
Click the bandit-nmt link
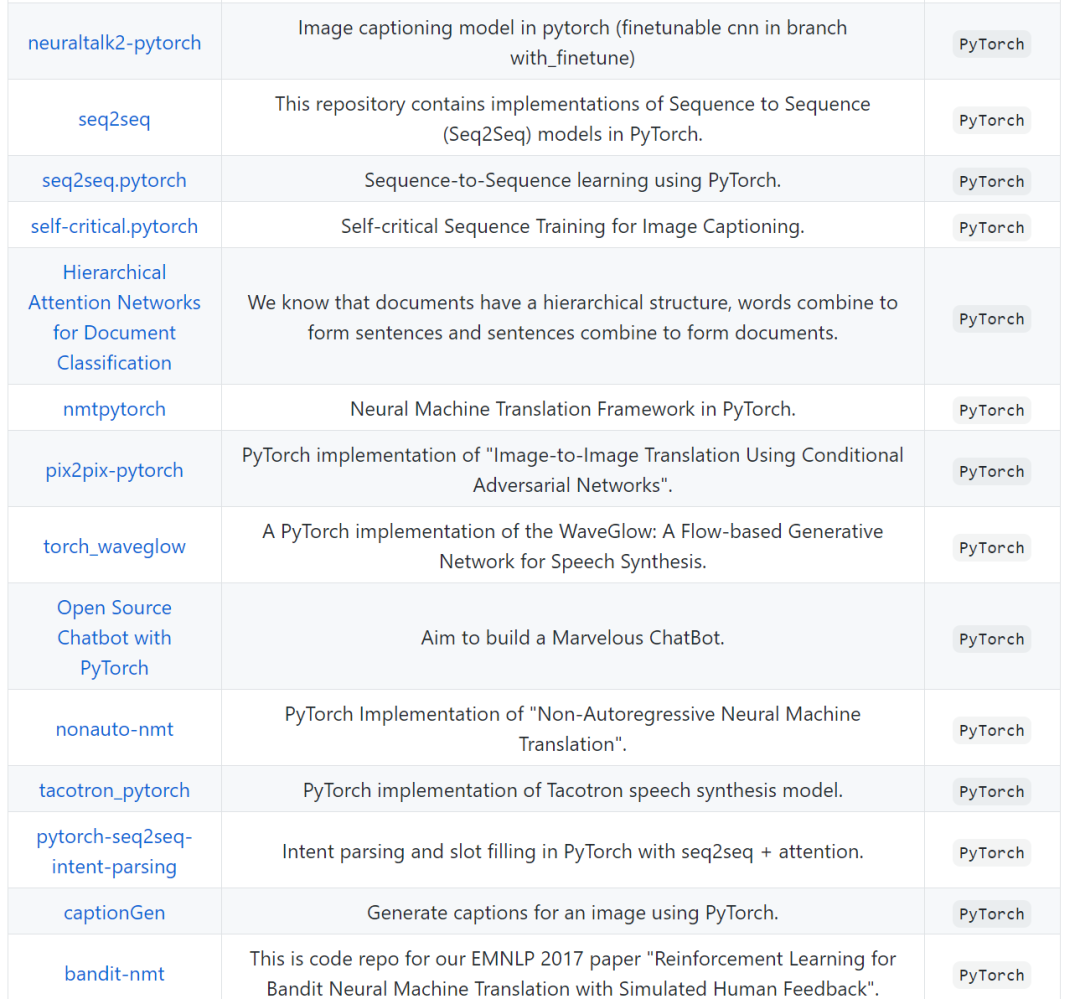tap(114, 973)
